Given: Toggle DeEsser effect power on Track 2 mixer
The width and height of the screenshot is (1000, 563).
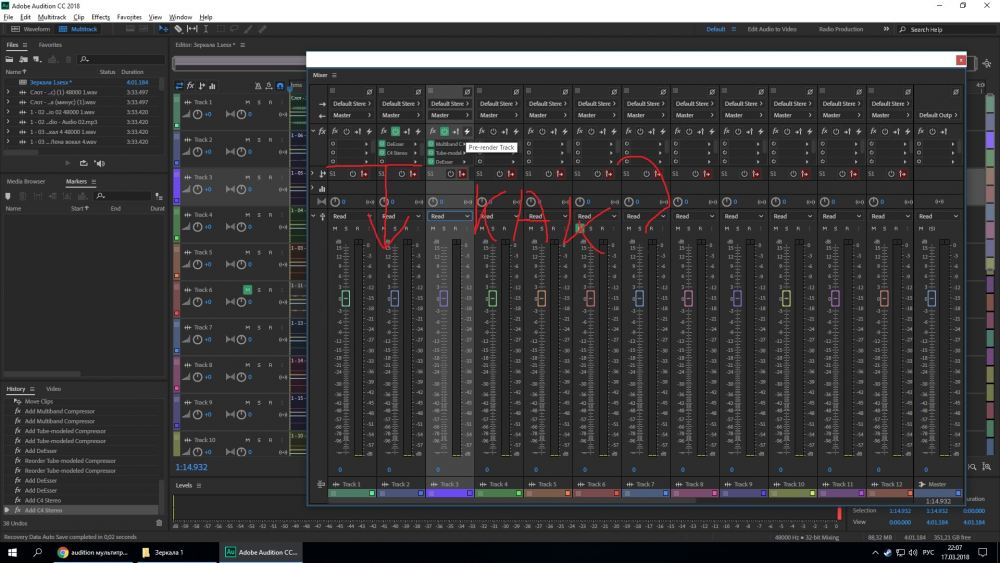Looking at the screenshot, I should click(382, 144).
